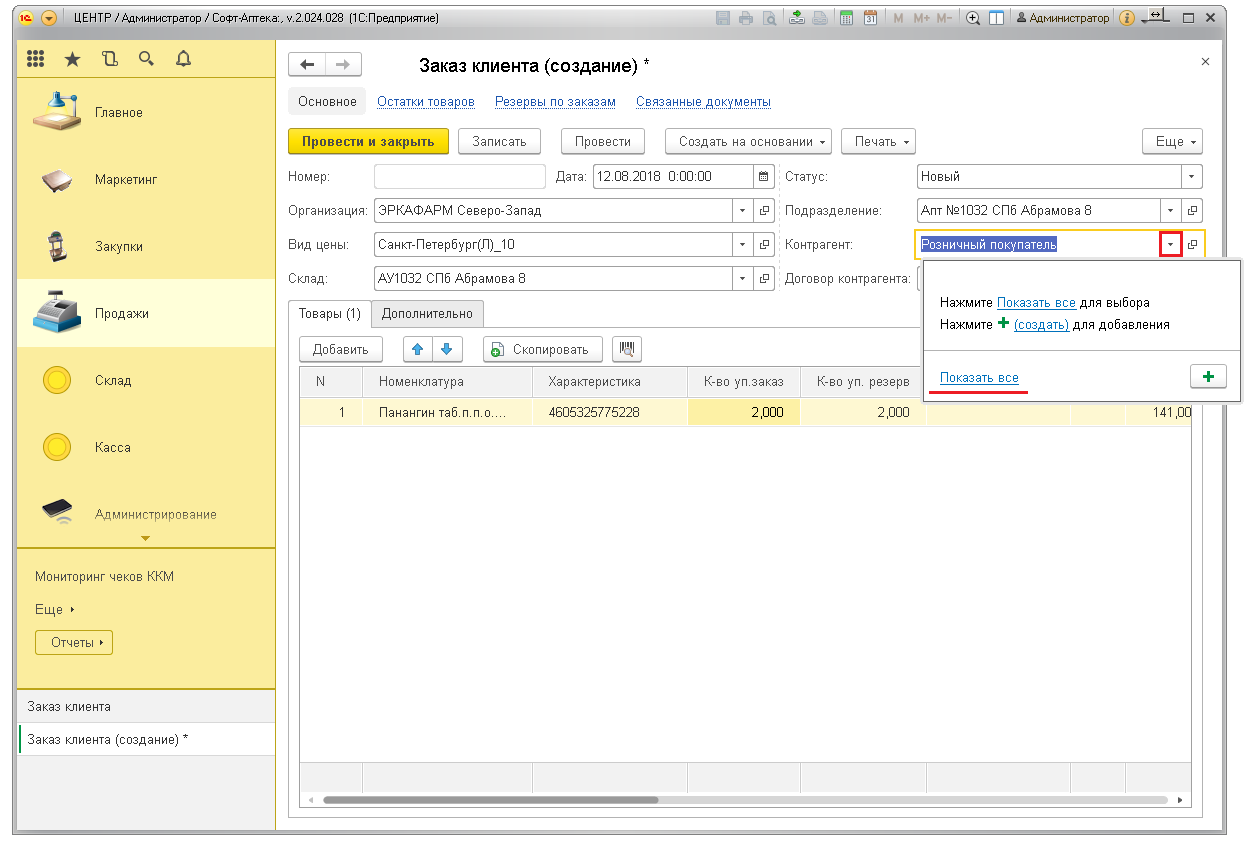The width and height of the screenshot is (1245, 843).
Task: Click the notifications bell icon
Action: [183, 60]
